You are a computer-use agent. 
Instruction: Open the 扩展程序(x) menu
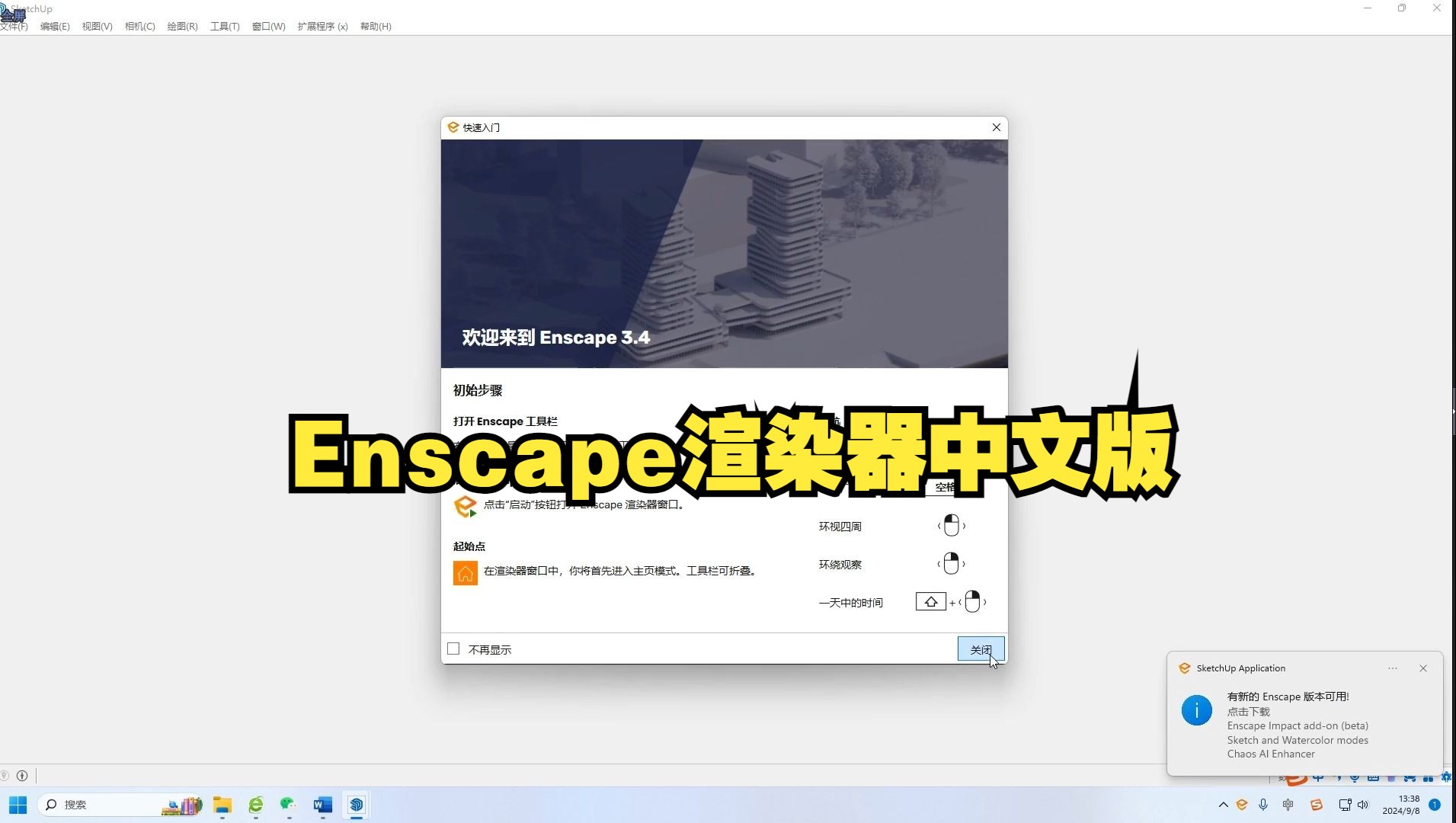coord(322,26)
